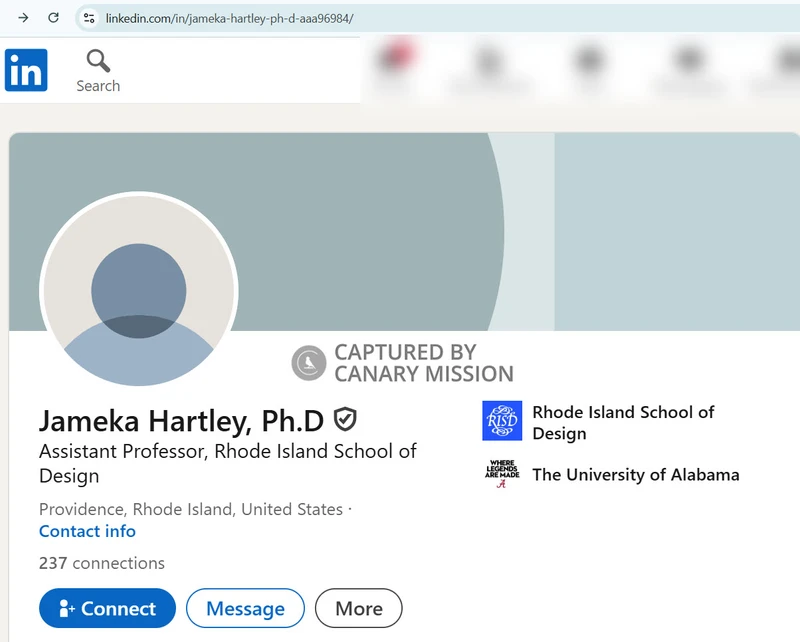
Task: Open the Search magnifier icon
Action: pyautogui.click(x=98, y=61)
